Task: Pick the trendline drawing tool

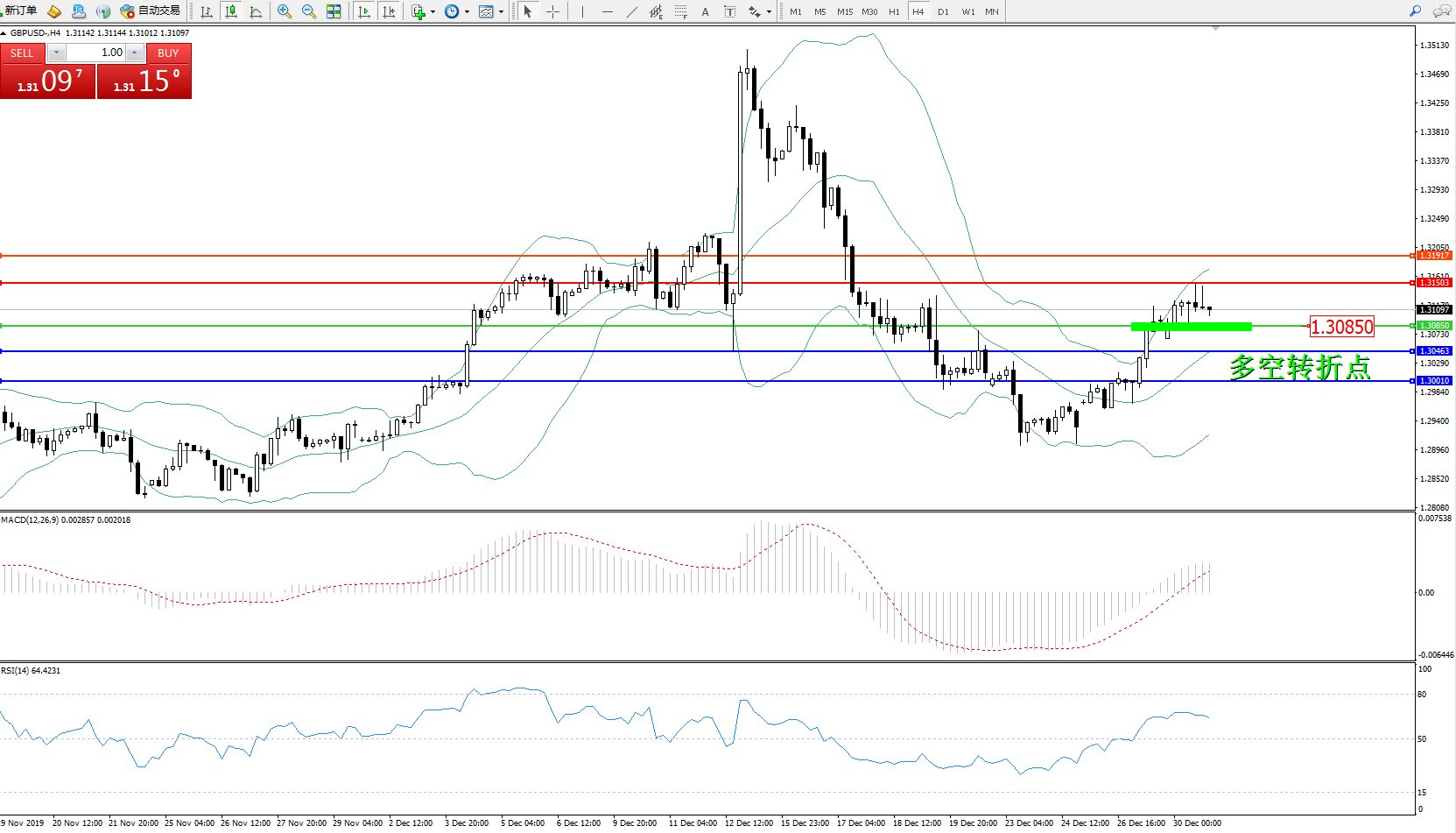Action: point(631,11)
